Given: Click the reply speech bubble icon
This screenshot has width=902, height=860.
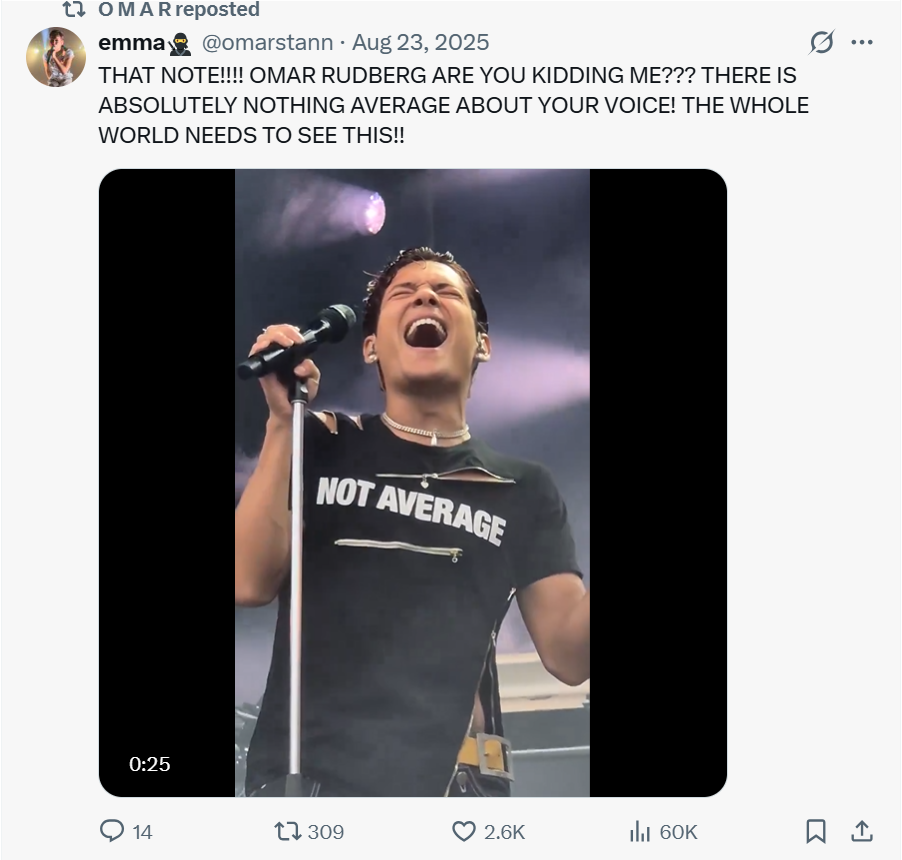Looking at the screenshot, I should (111, 831).
